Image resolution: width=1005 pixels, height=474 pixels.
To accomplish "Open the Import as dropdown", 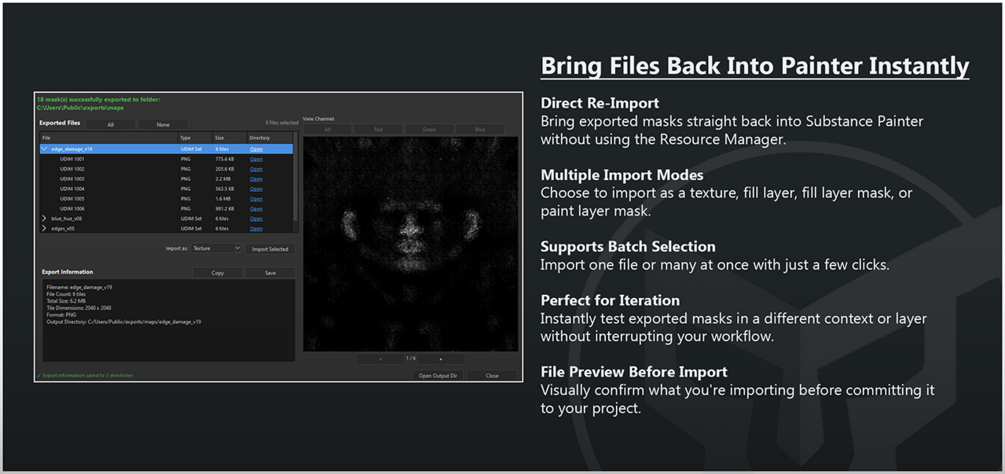I will pos(216,249).
